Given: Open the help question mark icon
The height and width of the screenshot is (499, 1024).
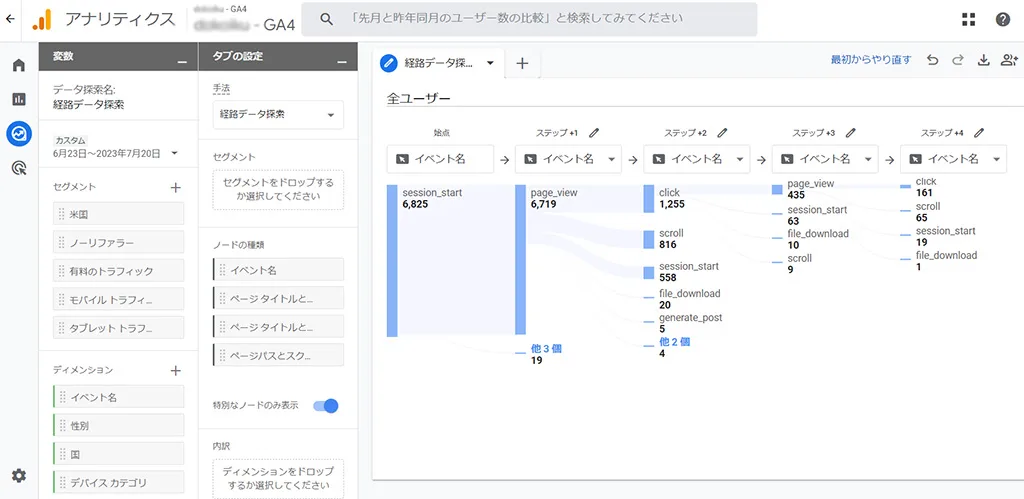Looking at the screenshot, I should click(x=1002, y=19).
